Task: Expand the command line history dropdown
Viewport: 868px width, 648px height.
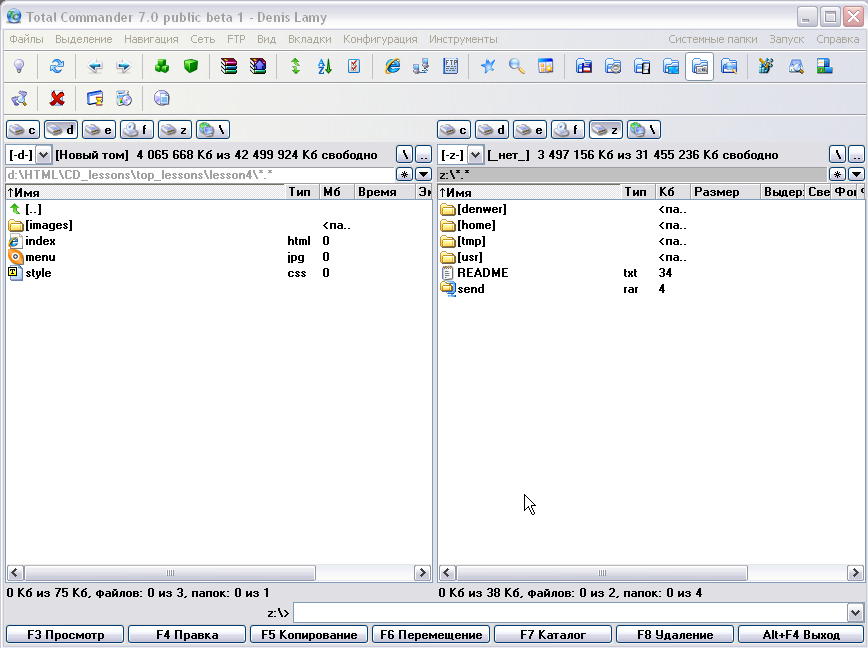Action: [855, 613]
